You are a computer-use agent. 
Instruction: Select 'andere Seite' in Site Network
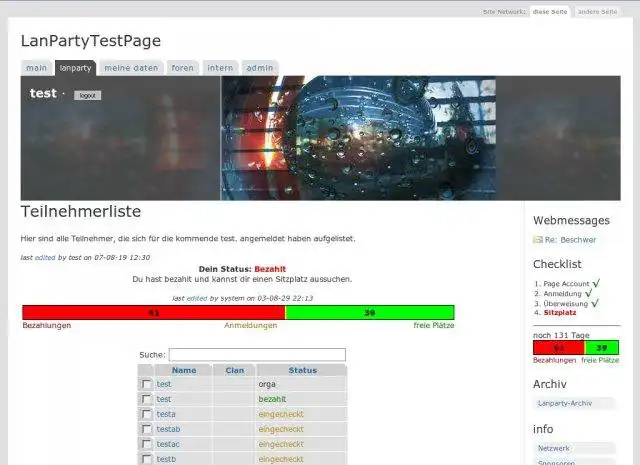tap(598, 12)
